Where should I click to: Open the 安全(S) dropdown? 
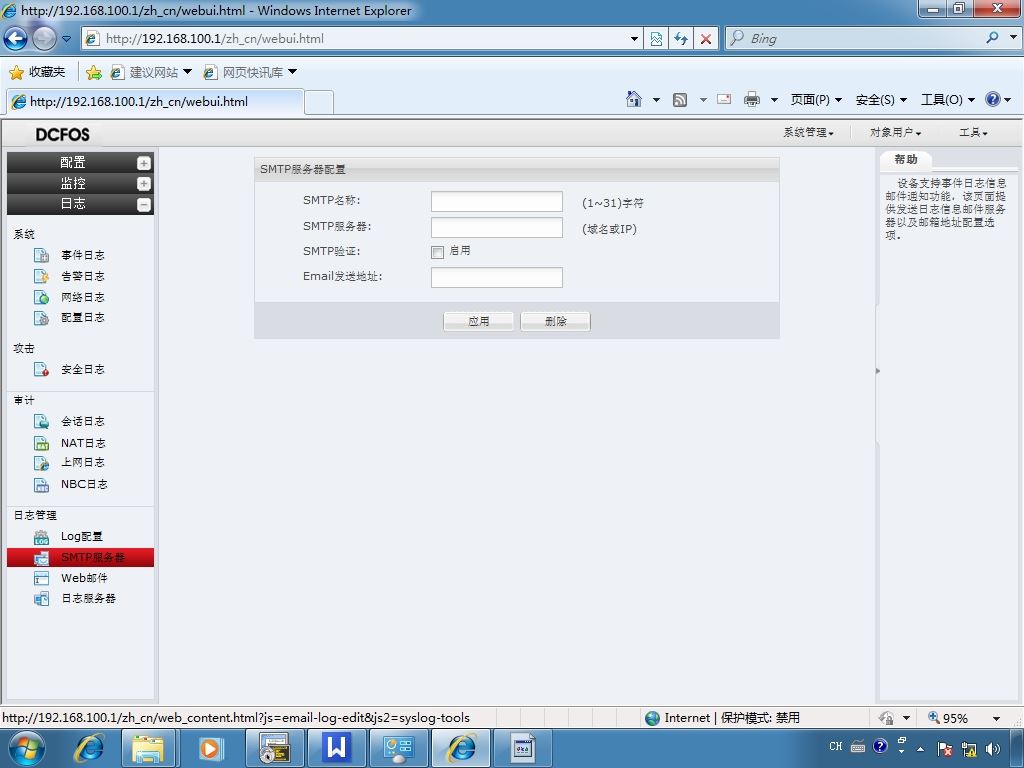pyautogui.click(x=881, y=100)
